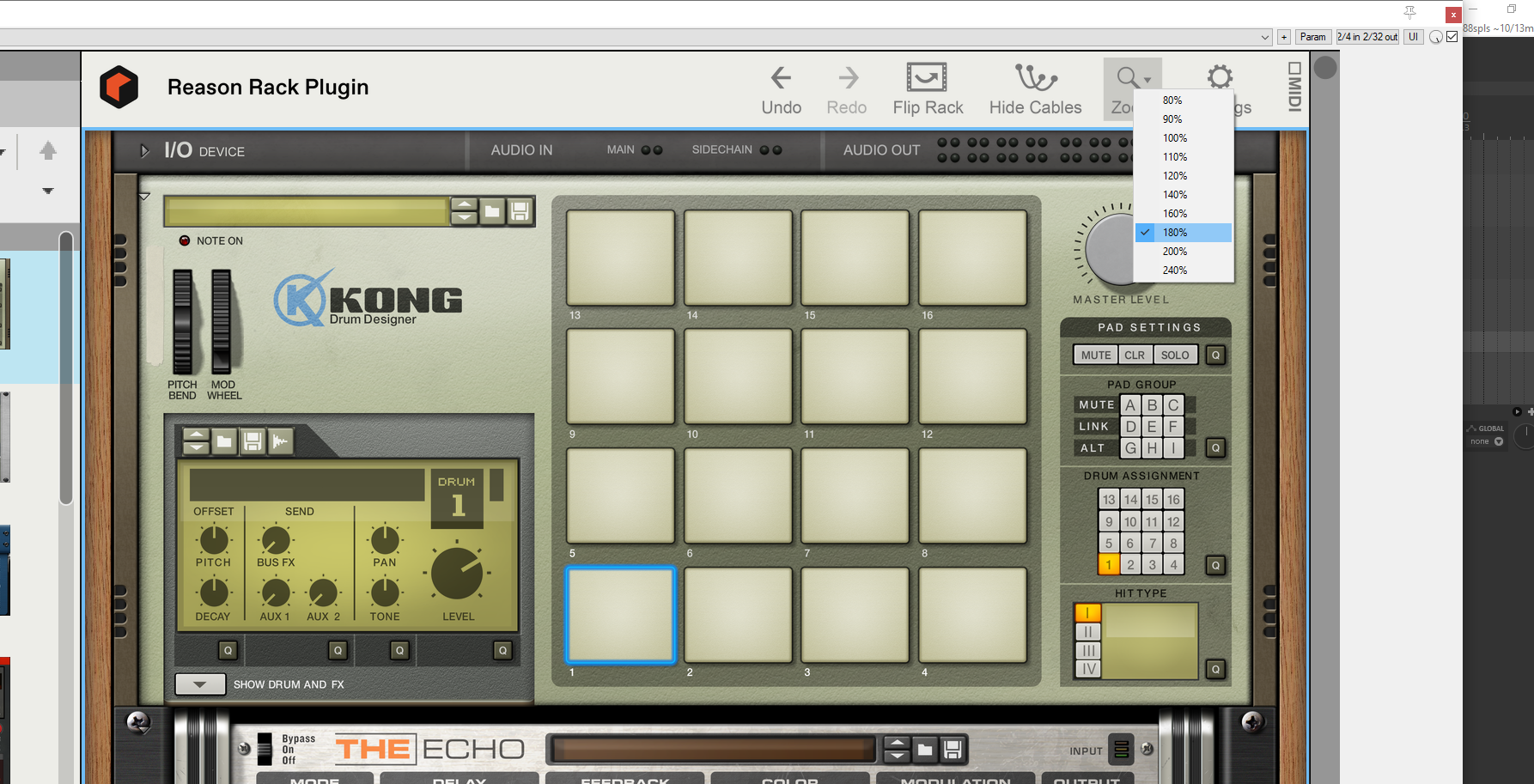
Task: Open the preset combo box dropdown arrow
Action: [x=1264, y=37]
